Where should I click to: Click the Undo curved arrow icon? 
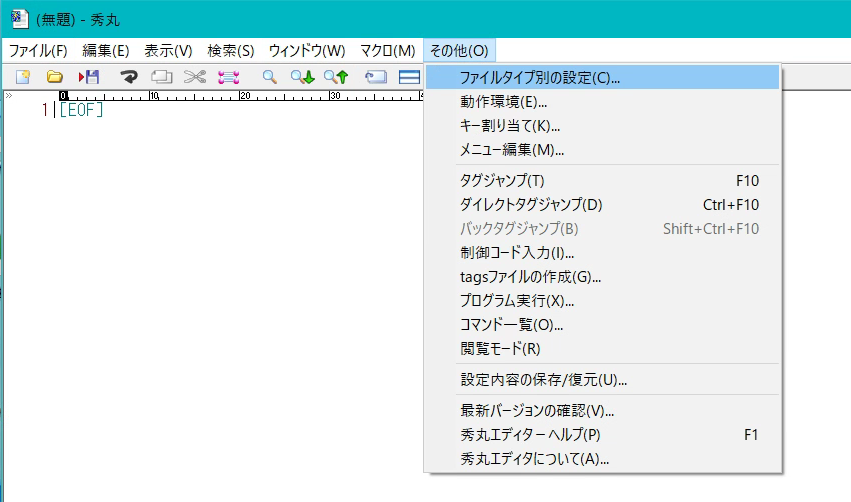(129, 77)
